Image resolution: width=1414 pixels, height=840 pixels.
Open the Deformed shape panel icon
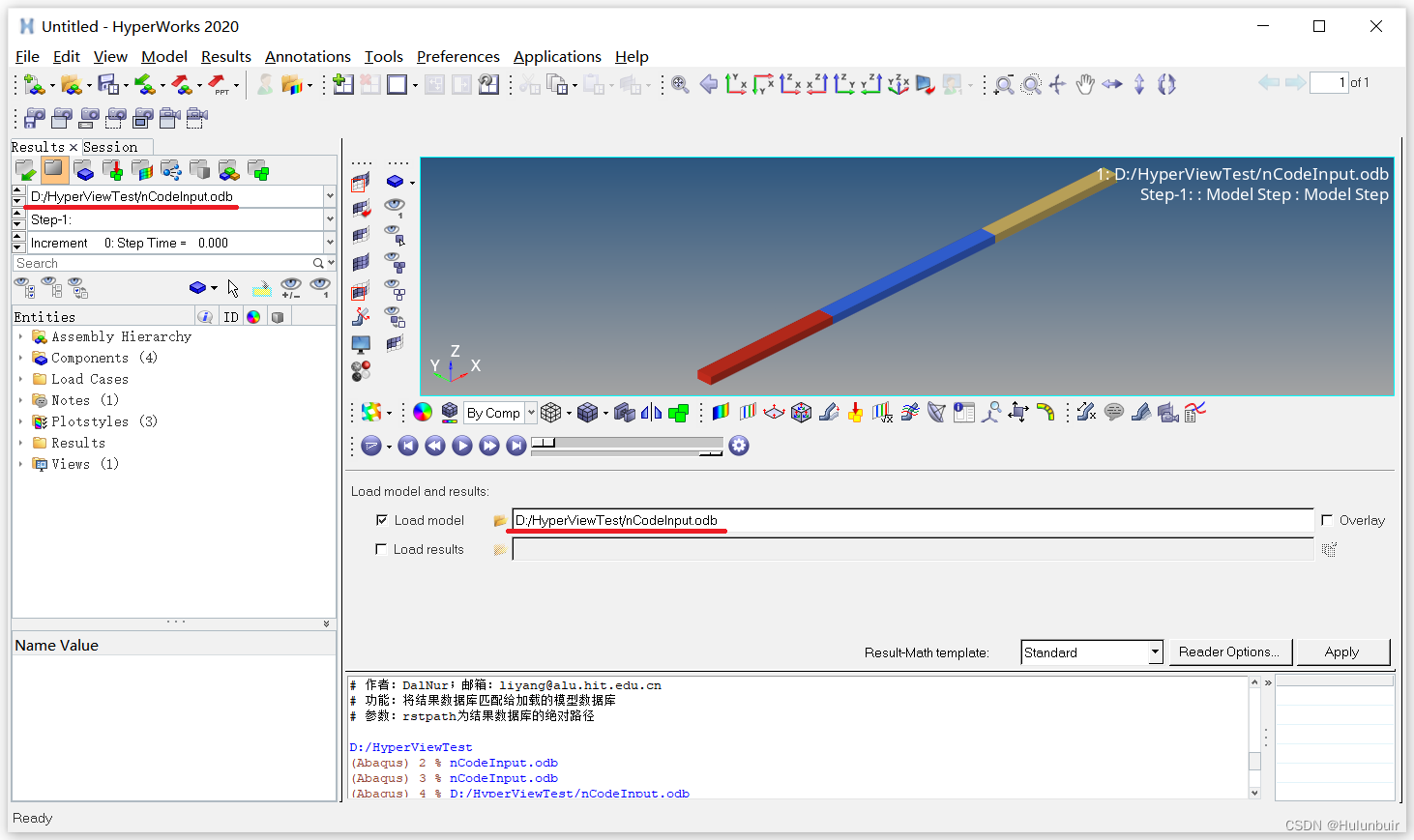829,413
